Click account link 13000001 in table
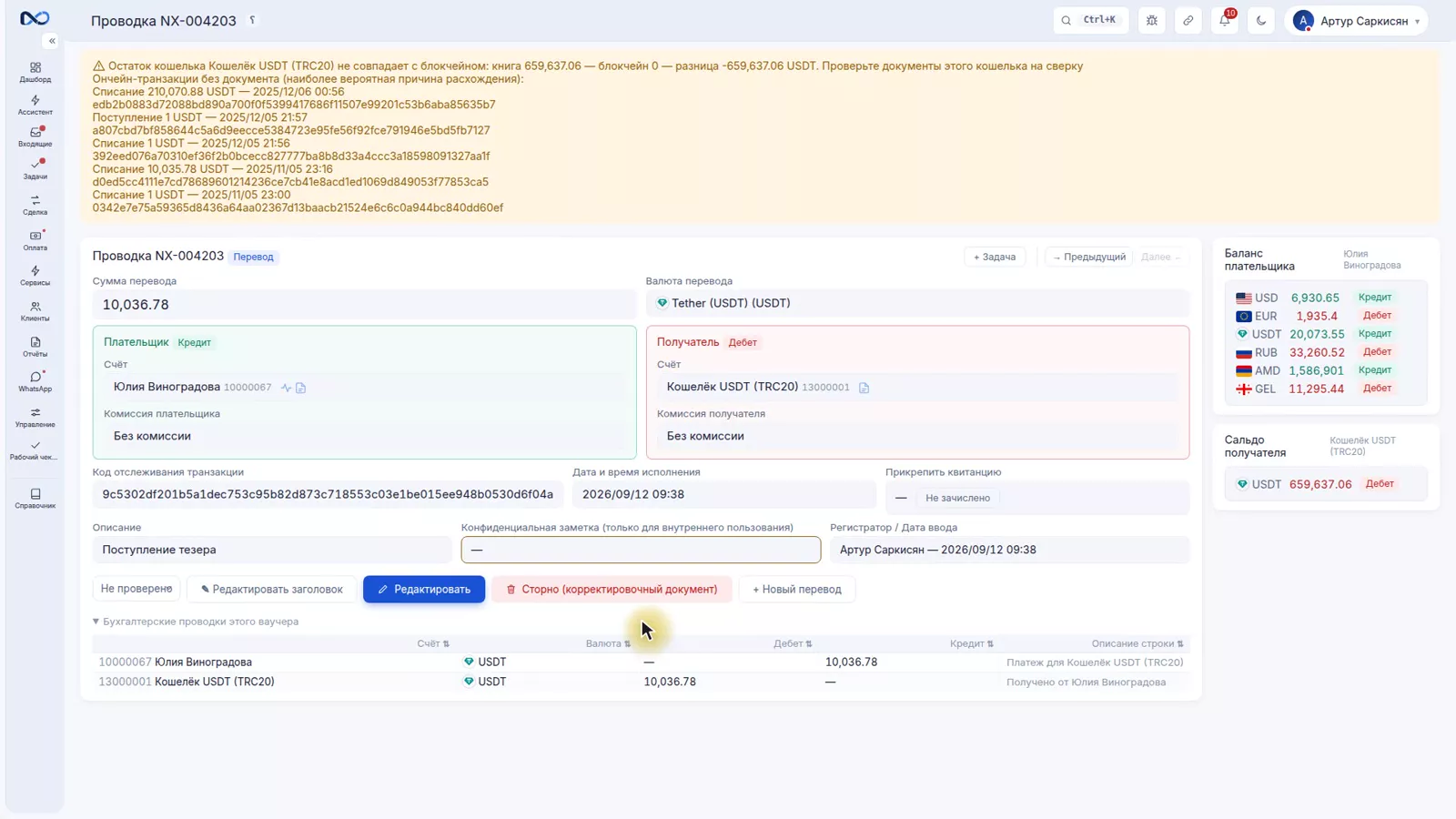This screenshot has width=1456, height=819. click(x=125, y=682)
